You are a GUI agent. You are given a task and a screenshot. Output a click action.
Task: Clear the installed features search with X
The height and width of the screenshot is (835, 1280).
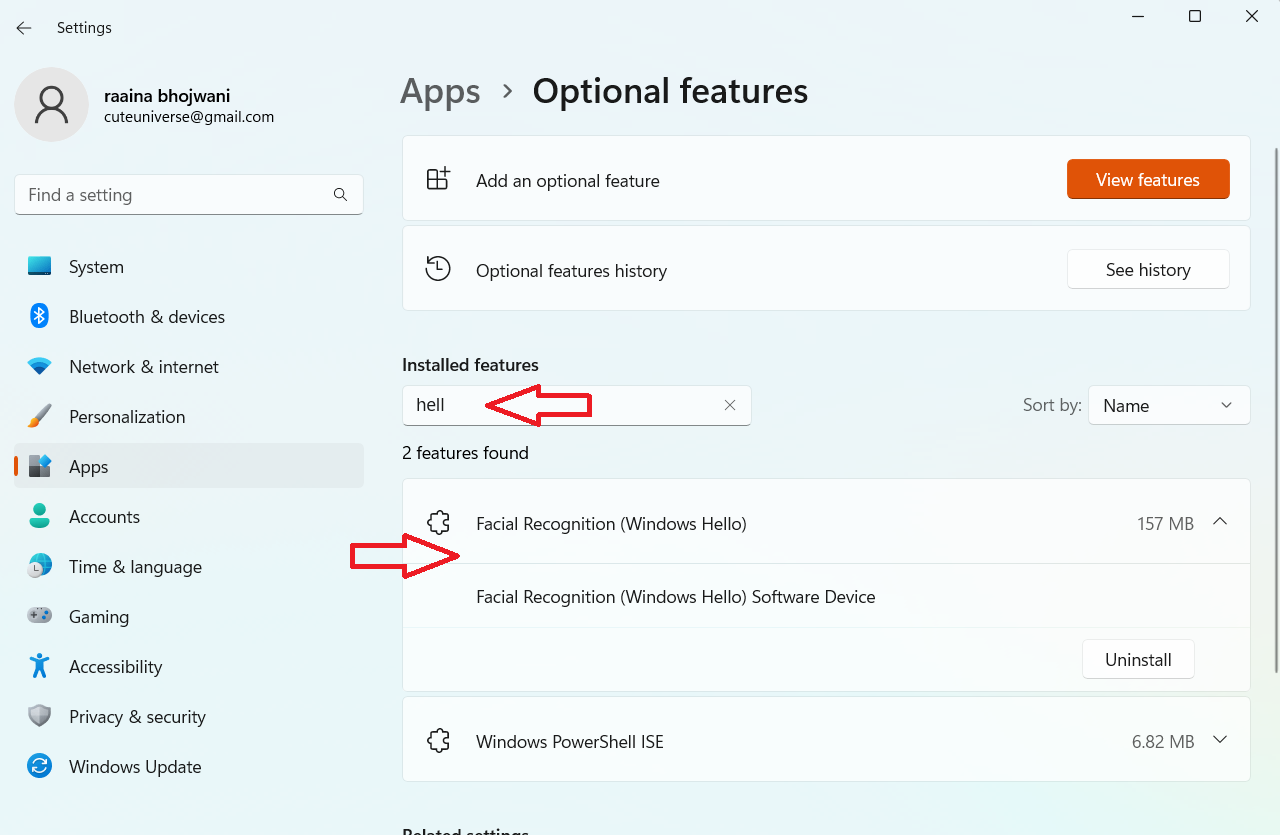pyautogui.click(x=730, y=405)
